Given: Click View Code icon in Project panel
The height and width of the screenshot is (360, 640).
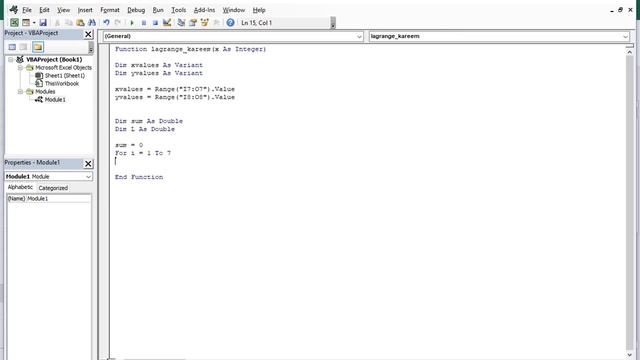Looking at the screenshot, I should tap(12, 47).
